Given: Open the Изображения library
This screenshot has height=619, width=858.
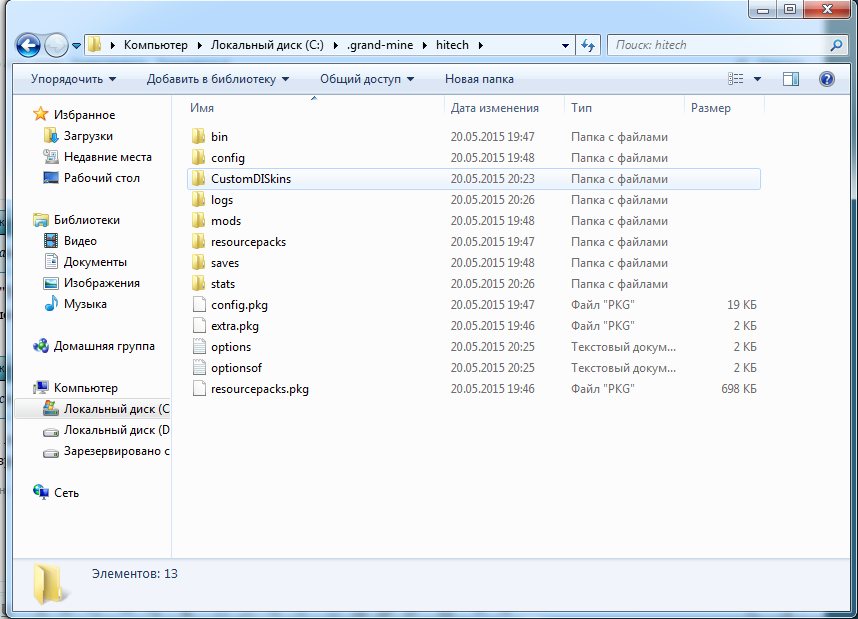Looking at the screenshot, I should coord(91,283).
